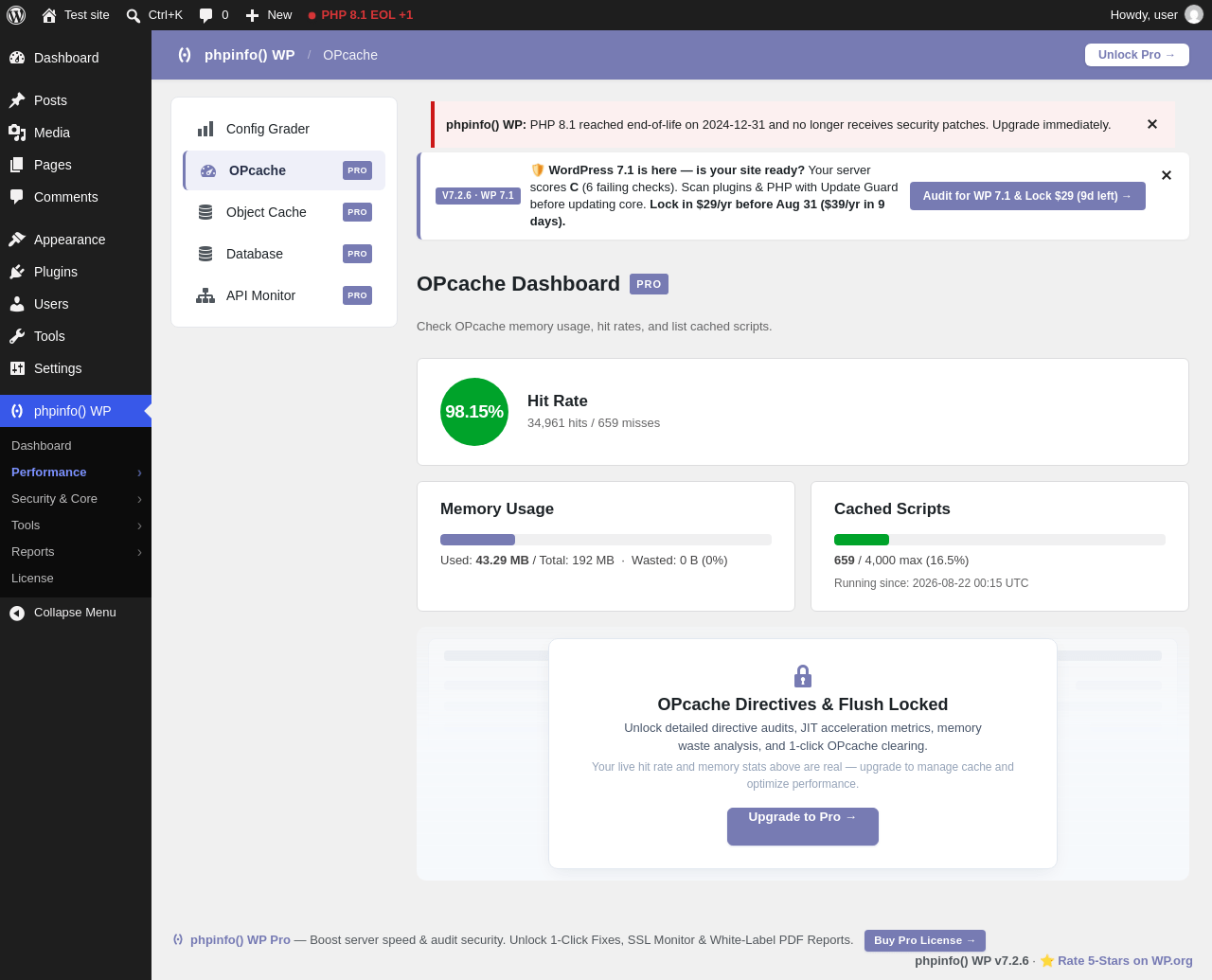Viewport: 1212px width, 980px height.
Task: Click the Tools wrench icon
Action: pyautogui.click(x=17, y=336)
